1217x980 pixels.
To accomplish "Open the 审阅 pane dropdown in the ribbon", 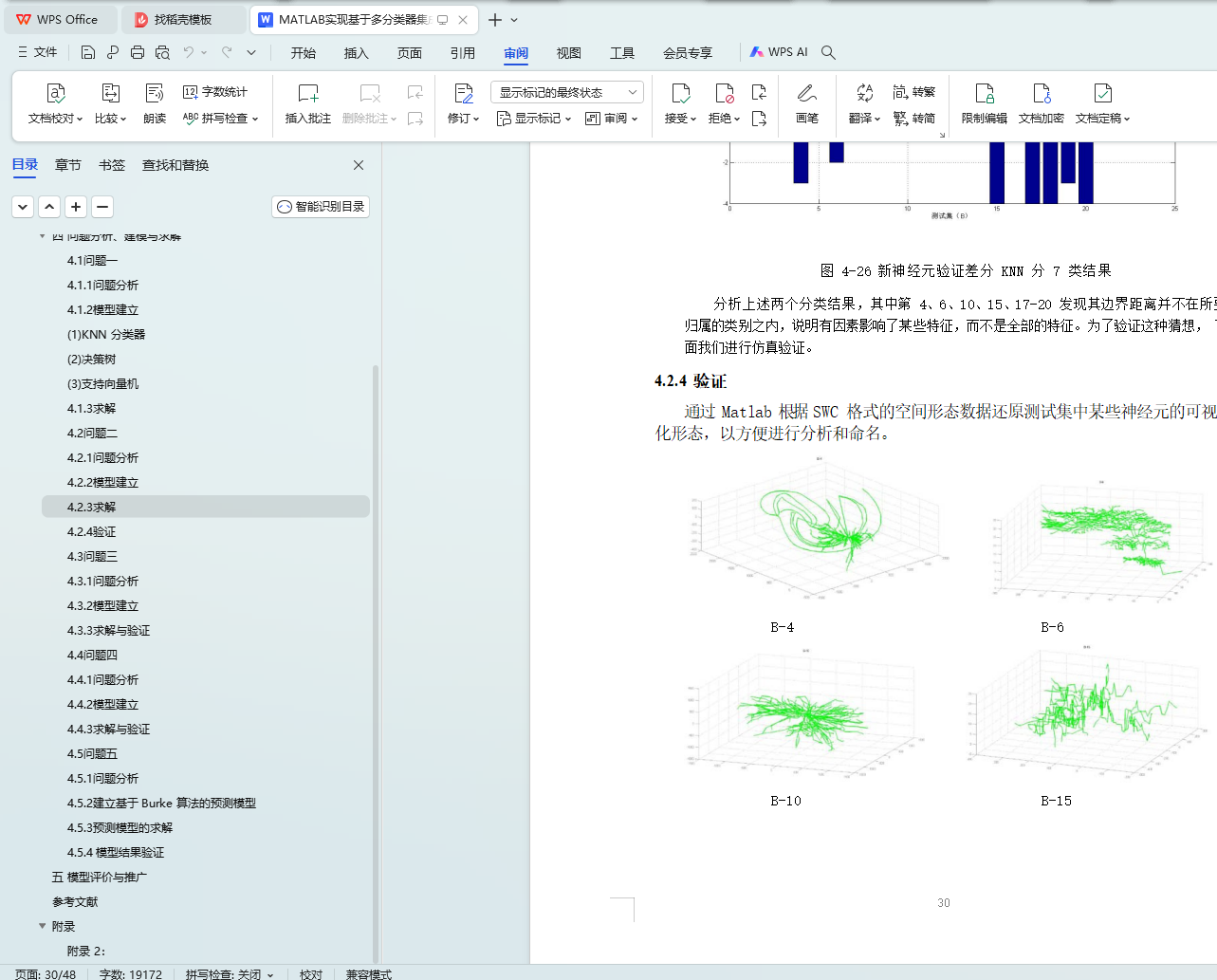I will coord(611,119).
